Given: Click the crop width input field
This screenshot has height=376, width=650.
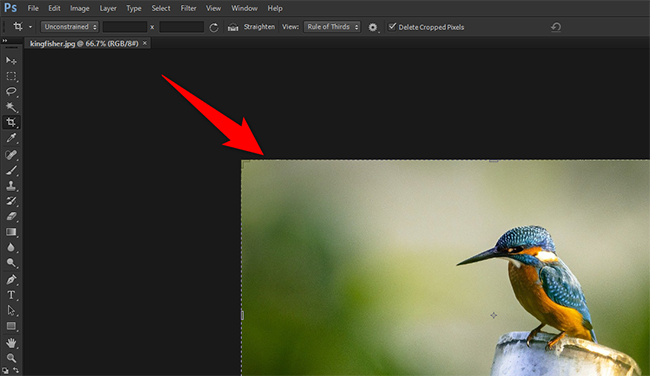Looking at the screenshot, I should coord(125,27).
